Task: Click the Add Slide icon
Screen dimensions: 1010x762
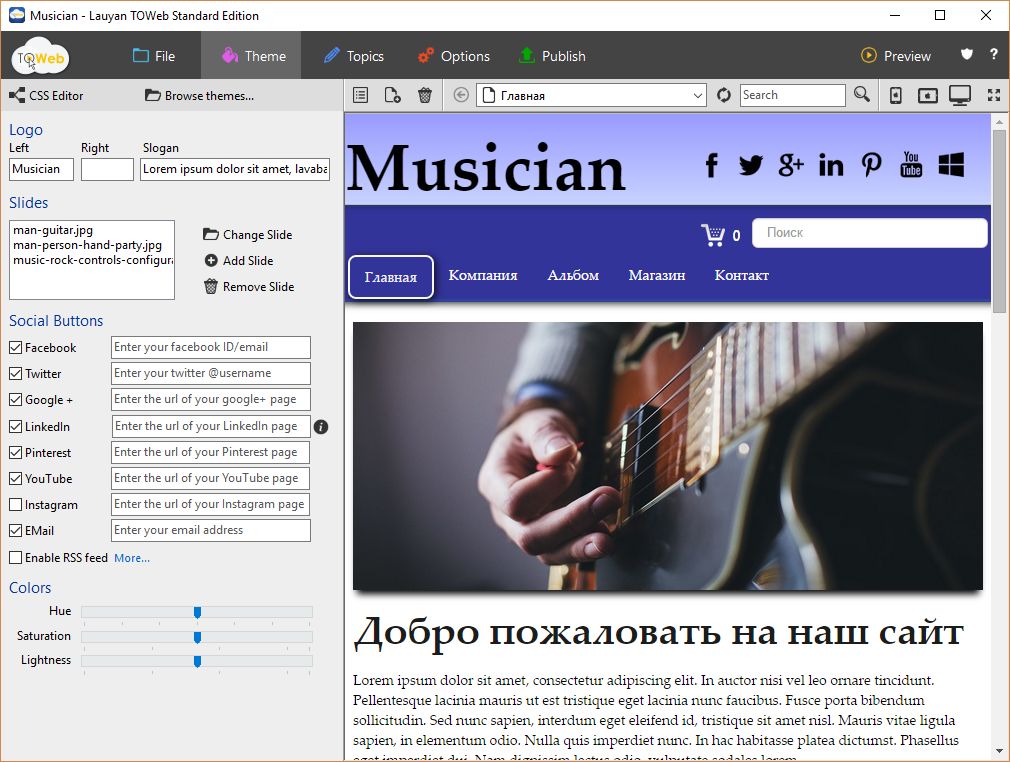Action: [209, 260]
